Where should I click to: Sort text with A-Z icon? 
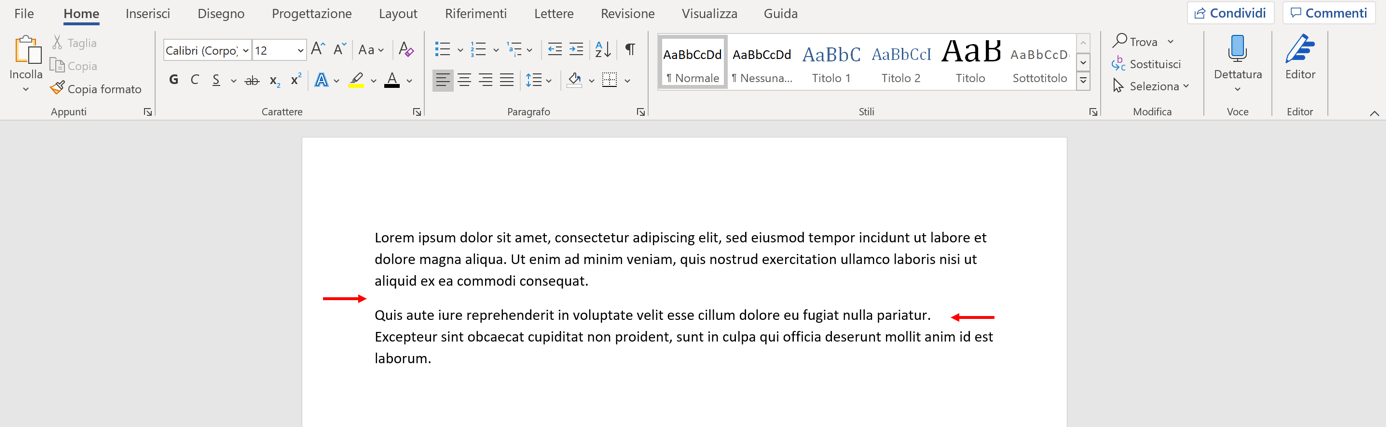coord(603,49)
